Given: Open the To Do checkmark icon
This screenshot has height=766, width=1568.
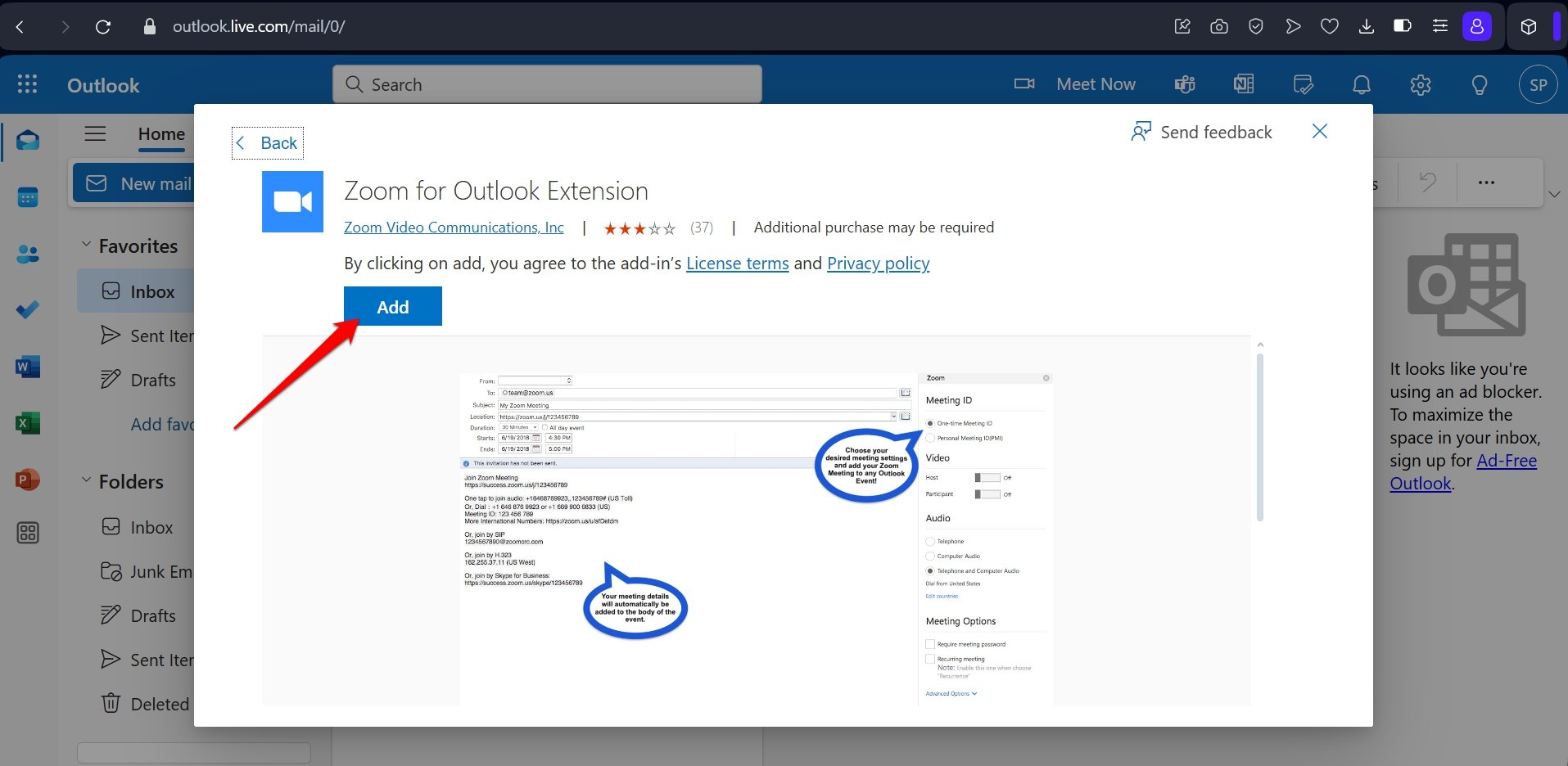Looking at the screenshot, I should click(x=28, y=310).
